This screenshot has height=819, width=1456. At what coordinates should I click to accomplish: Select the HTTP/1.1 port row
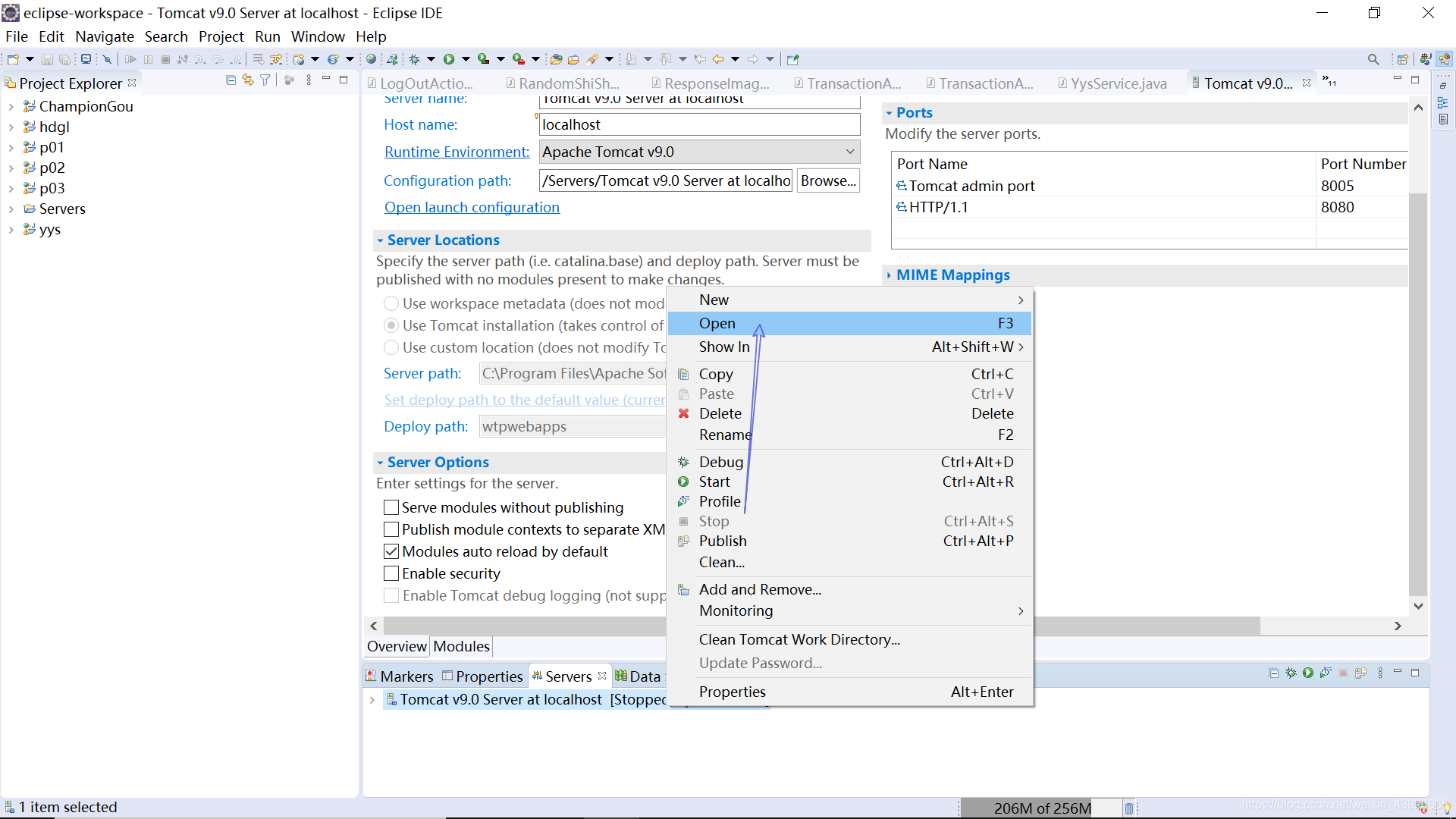click(1150, 207)
